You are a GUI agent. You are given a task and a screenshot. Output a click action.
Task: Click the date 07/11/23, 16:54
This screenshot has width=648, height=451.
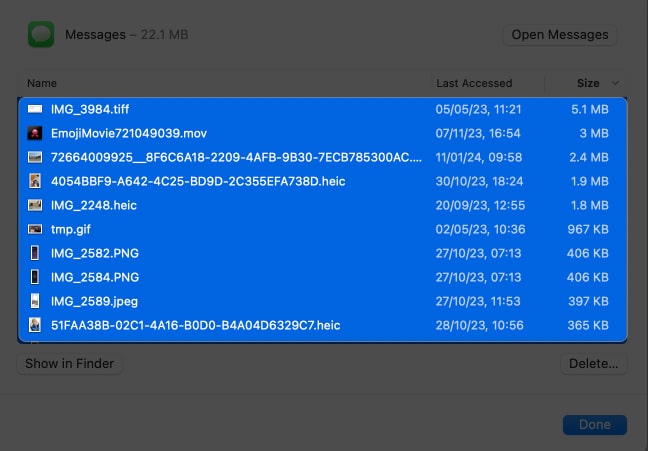click(x=478, y=133)
